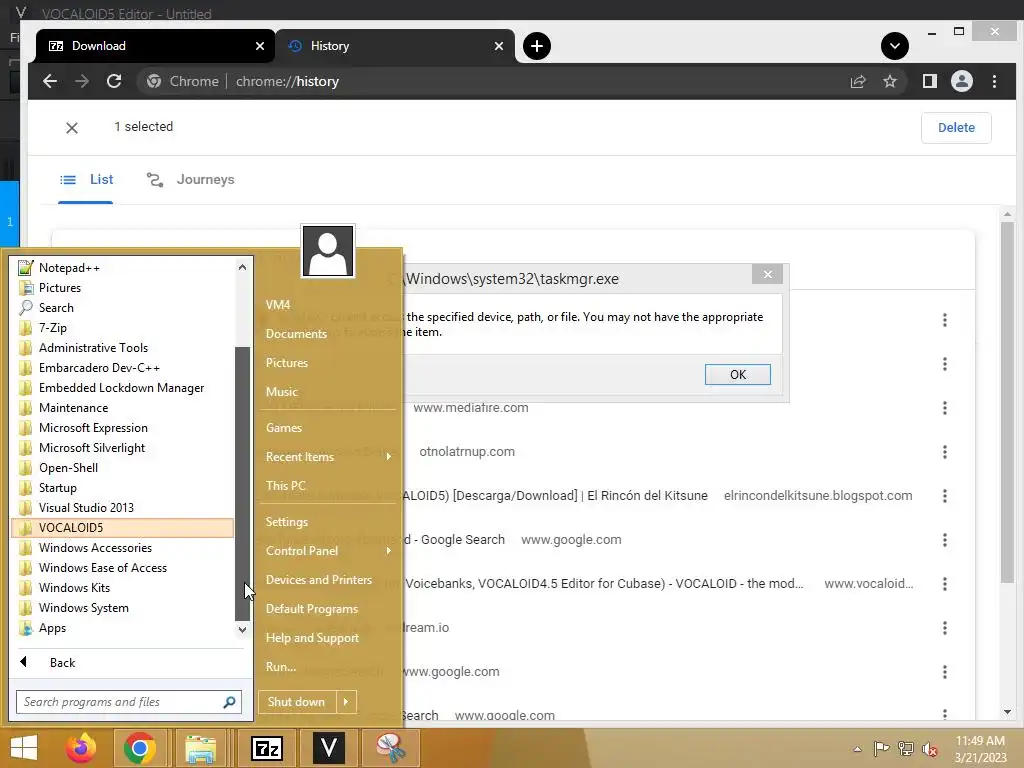
Task: Click the start menu user picture
Action: click(x=328, y=251)
